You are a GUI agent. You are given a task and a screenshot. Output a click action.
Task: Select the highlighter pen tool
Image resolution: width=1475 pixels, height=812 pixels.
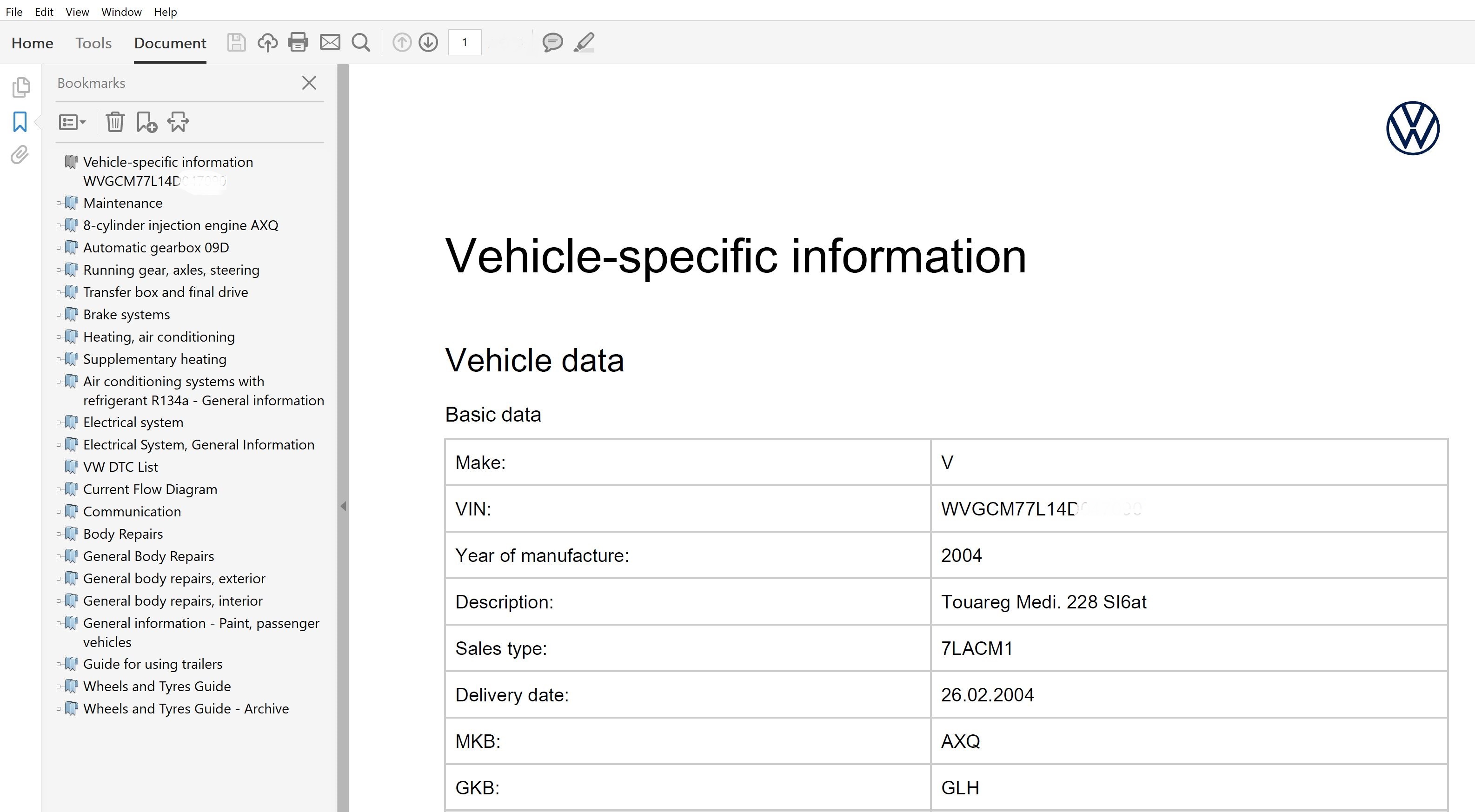click(584, 42)
